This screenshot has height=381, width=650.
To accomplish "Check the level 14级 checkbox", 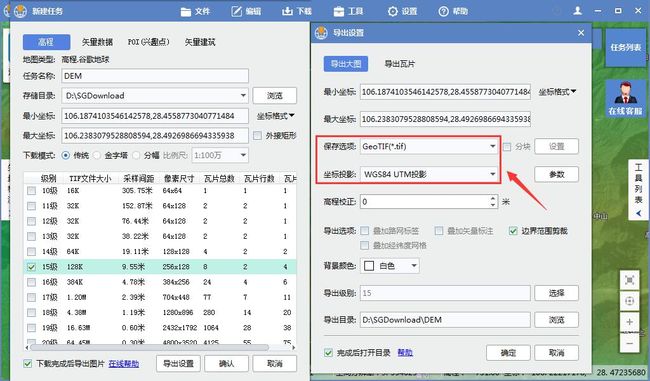I will point(32,252).
